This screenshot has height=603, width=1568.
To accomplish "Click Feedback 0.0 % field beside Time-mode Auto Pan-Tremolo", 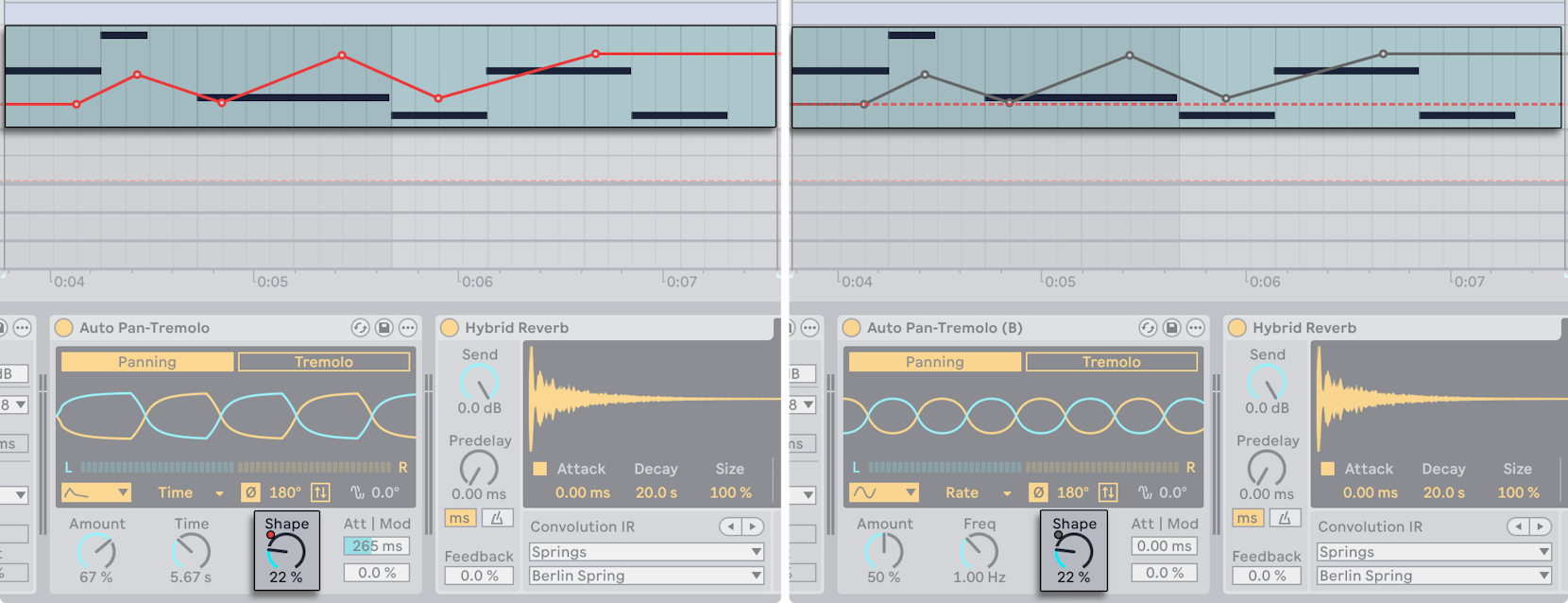I will pos(479,576).
